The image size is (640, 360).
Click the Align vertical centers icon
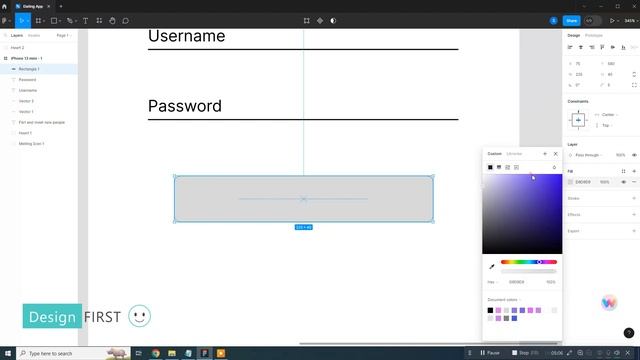(613, 47)
